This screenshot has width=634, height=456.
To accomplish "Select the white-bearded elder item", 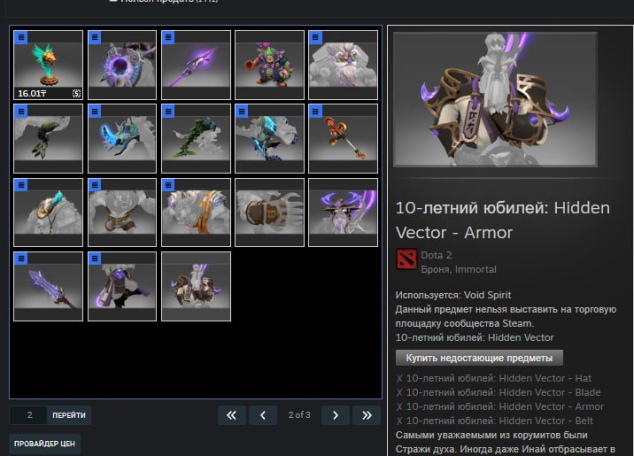I will 343,65.
